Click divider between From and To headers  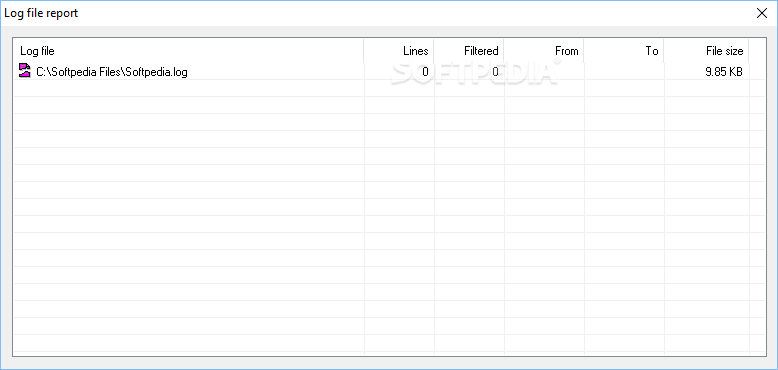(584, 51)
